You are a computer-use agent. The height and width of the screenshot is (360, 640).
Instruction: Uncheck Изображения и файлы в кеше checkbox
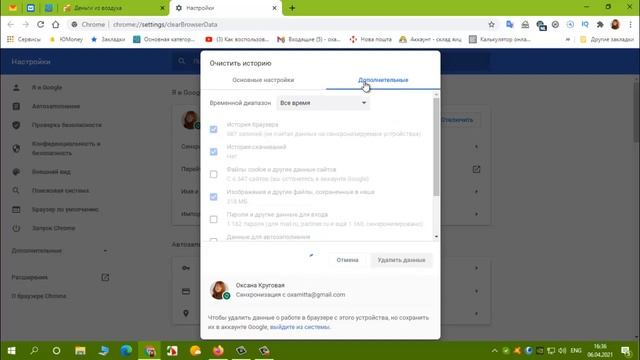213,197
